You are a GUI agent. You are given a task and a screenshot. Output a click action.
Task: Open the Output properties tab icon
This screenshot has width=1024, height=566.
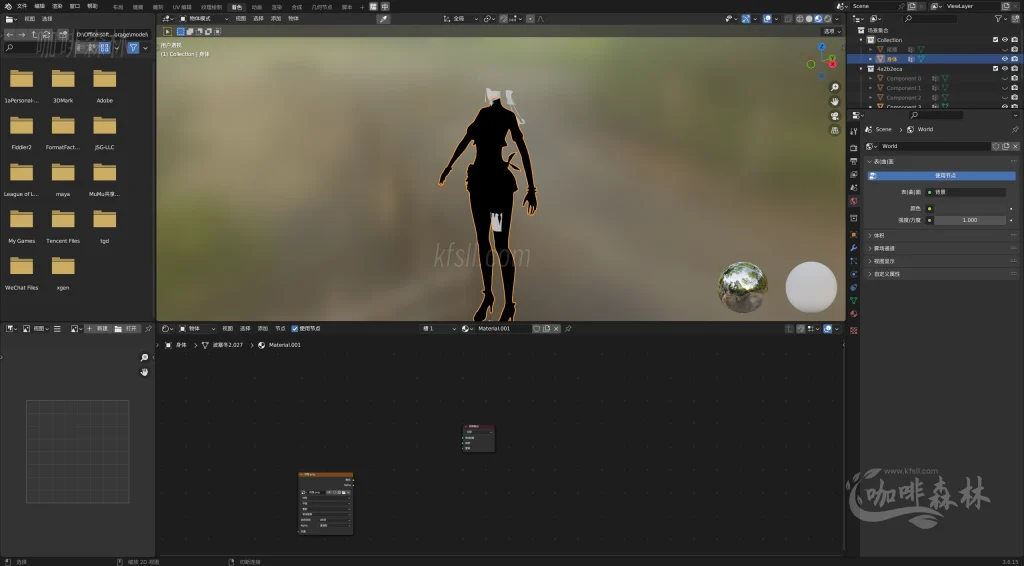[854, 161]
